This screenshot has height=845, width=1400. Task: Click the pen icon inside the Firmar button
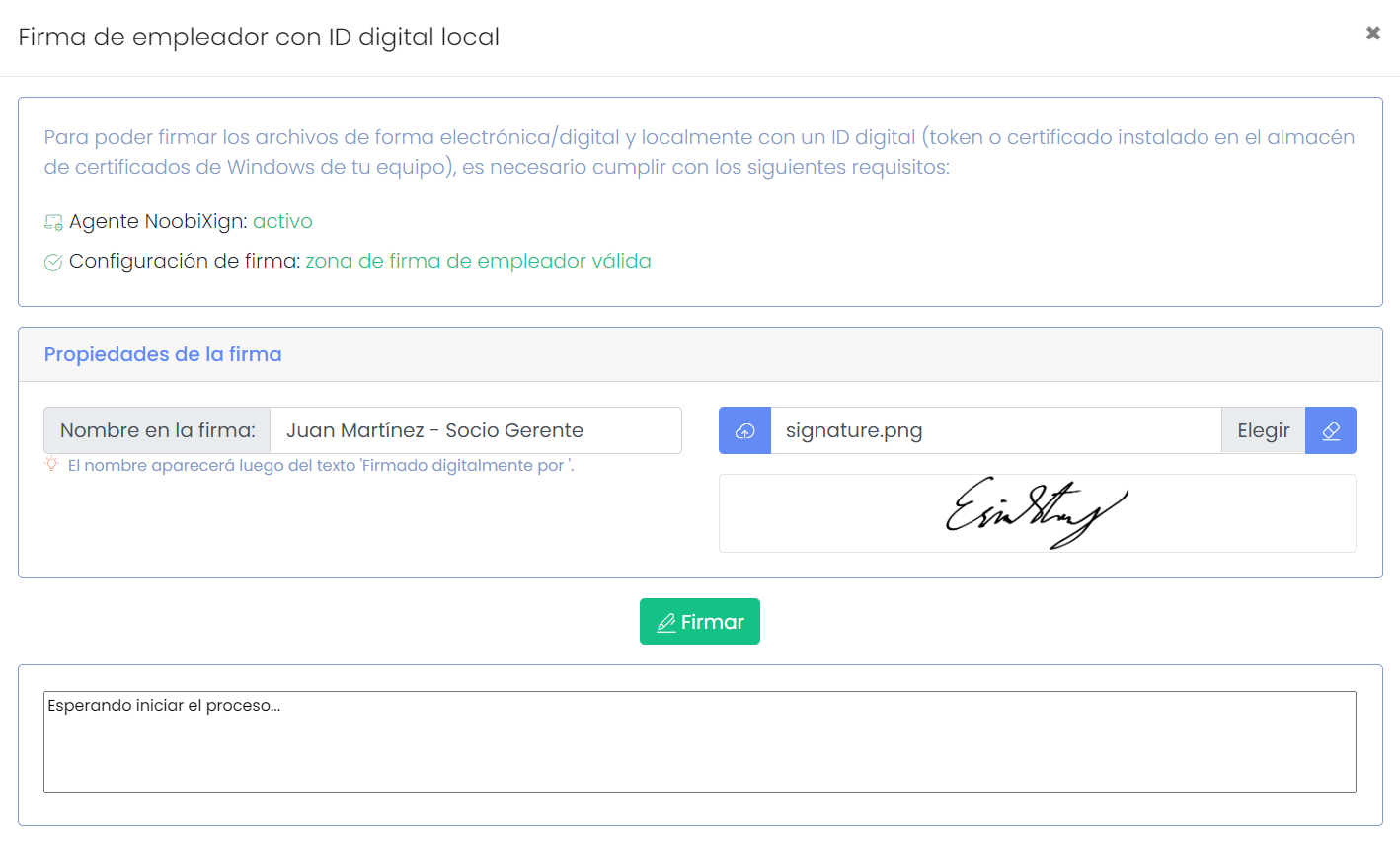coord(667,621)
